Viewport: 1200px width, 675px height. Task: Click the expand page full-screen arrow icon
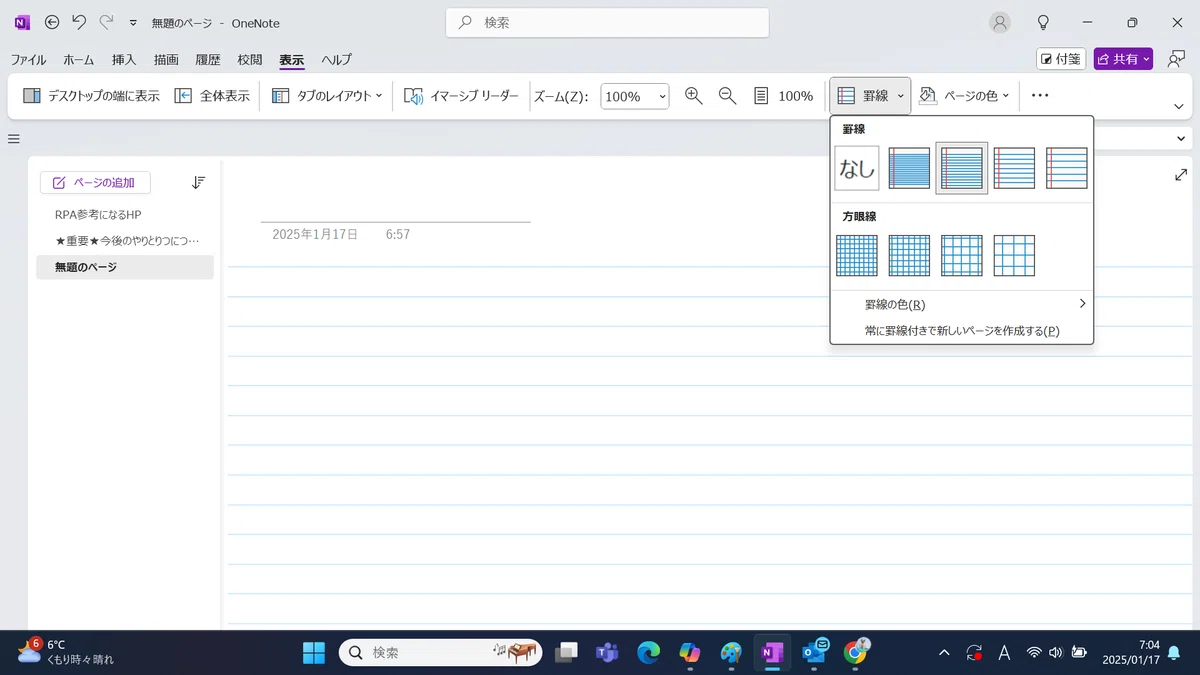click(x=1180, y=175)
